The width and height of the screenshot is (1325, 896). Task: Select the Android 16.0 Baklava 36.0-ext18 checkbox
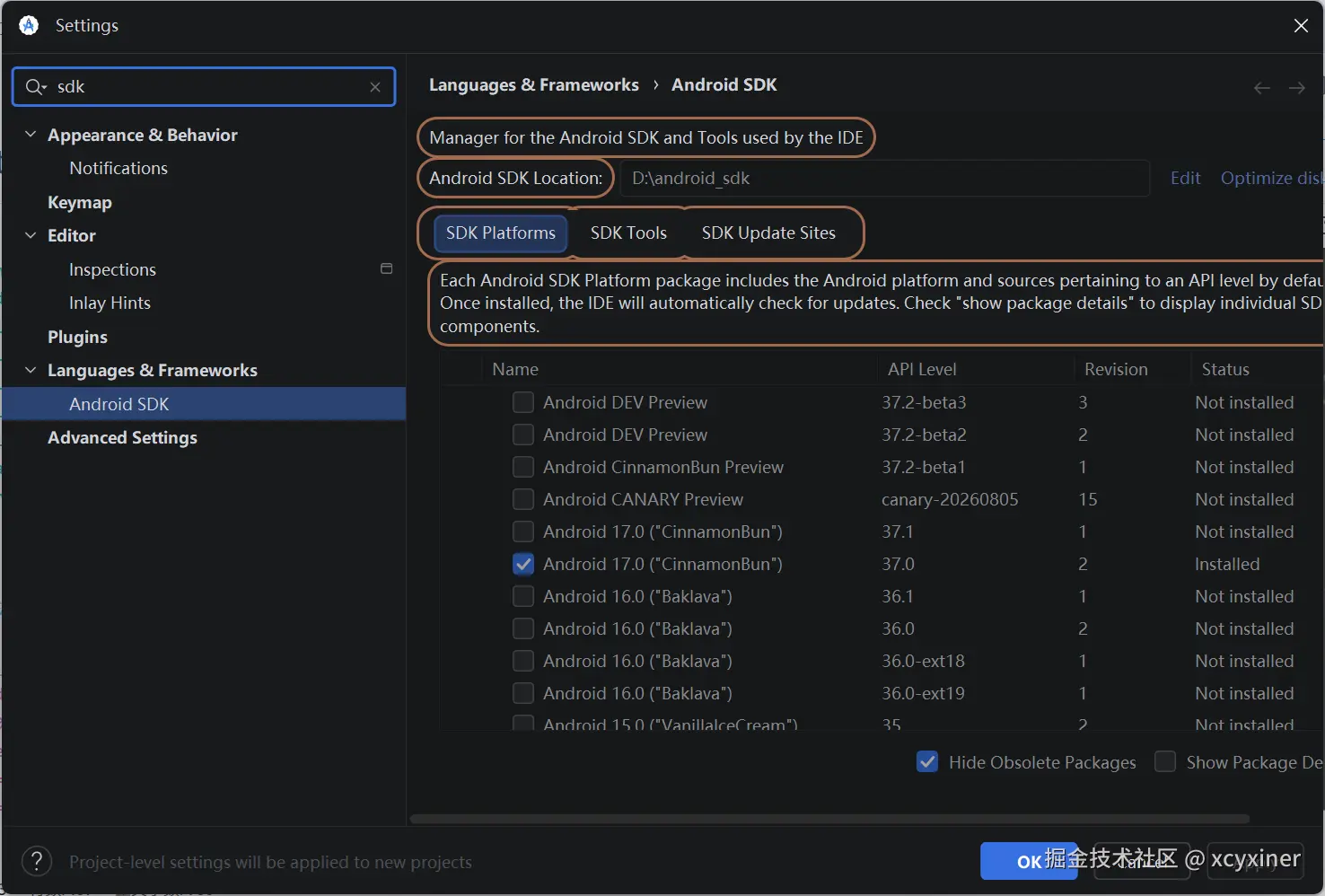coord(523,661)
